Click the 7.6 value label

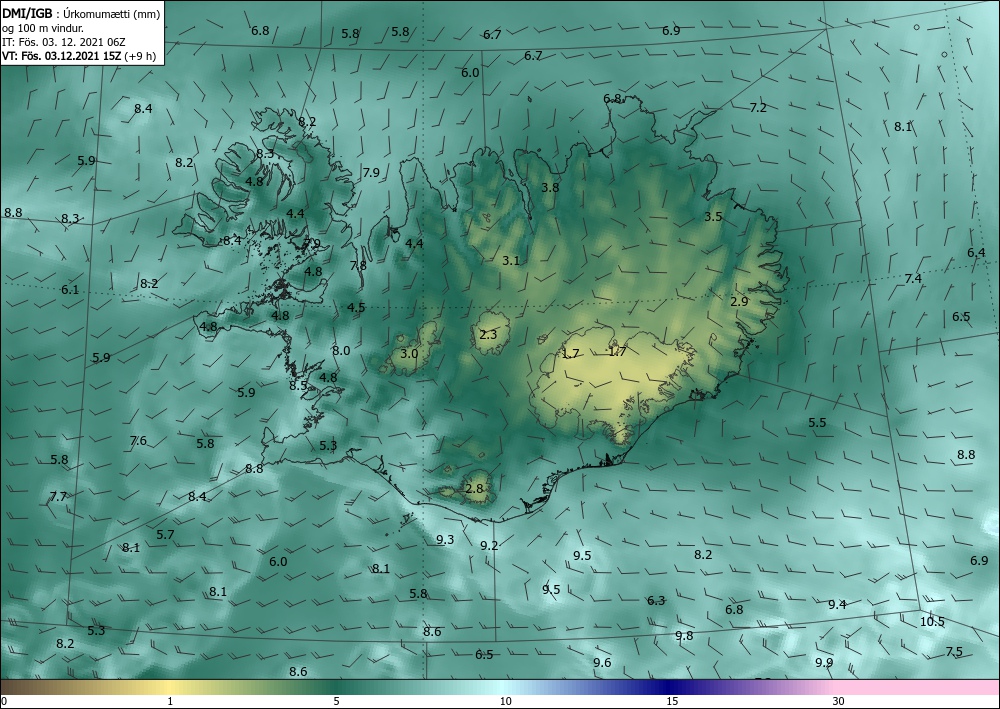click(138, 441)
